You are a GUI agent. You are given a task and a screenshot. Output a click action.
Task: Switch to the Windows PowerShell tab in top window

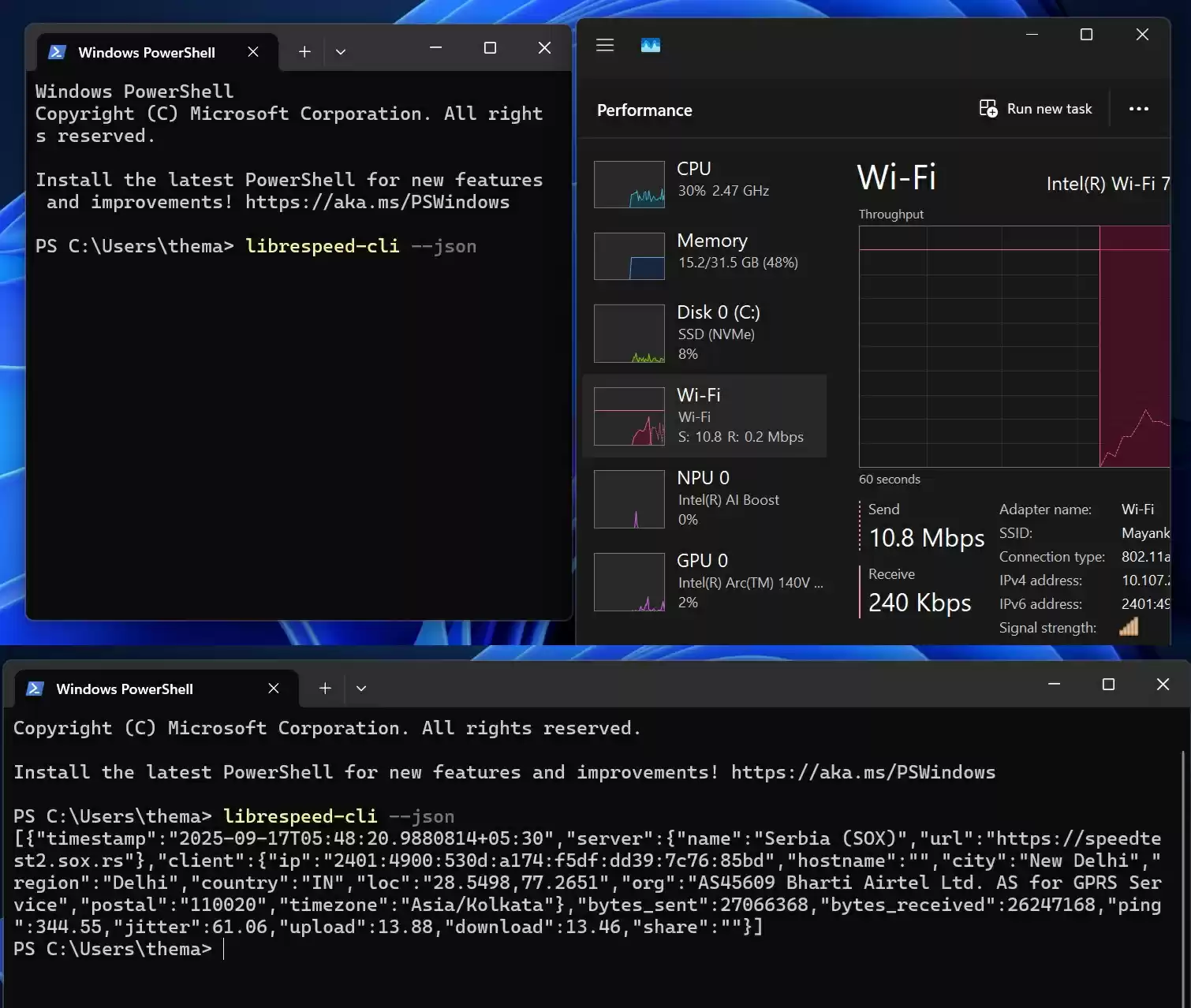tap(146, 51)
